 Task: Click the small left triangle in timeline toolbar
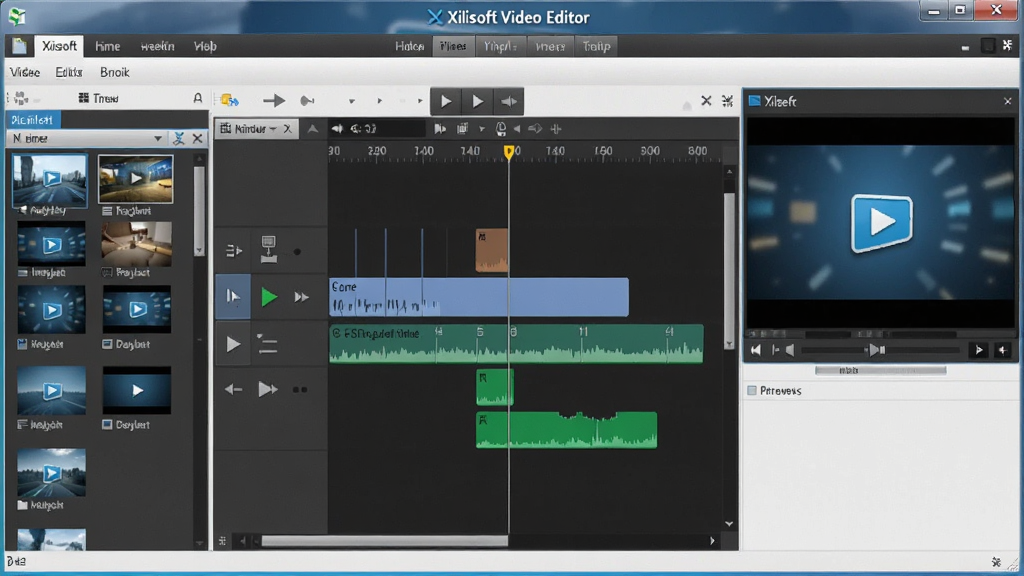[517, 129]
